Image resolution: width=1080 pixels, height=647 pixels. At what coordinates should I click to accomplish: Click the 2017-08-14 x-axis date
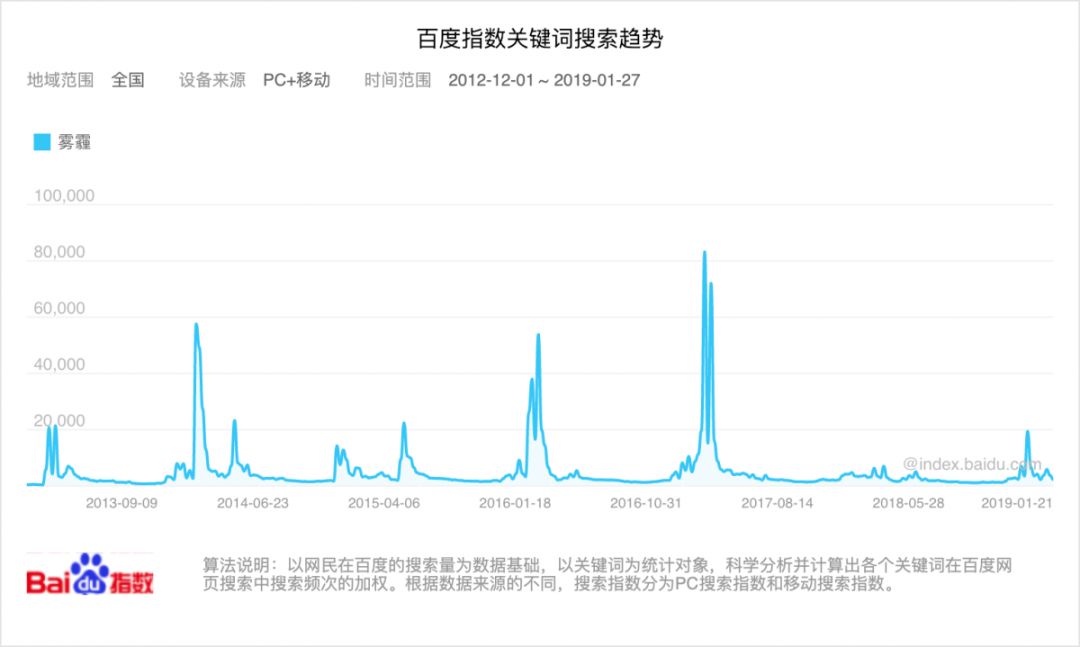point(777,503)
